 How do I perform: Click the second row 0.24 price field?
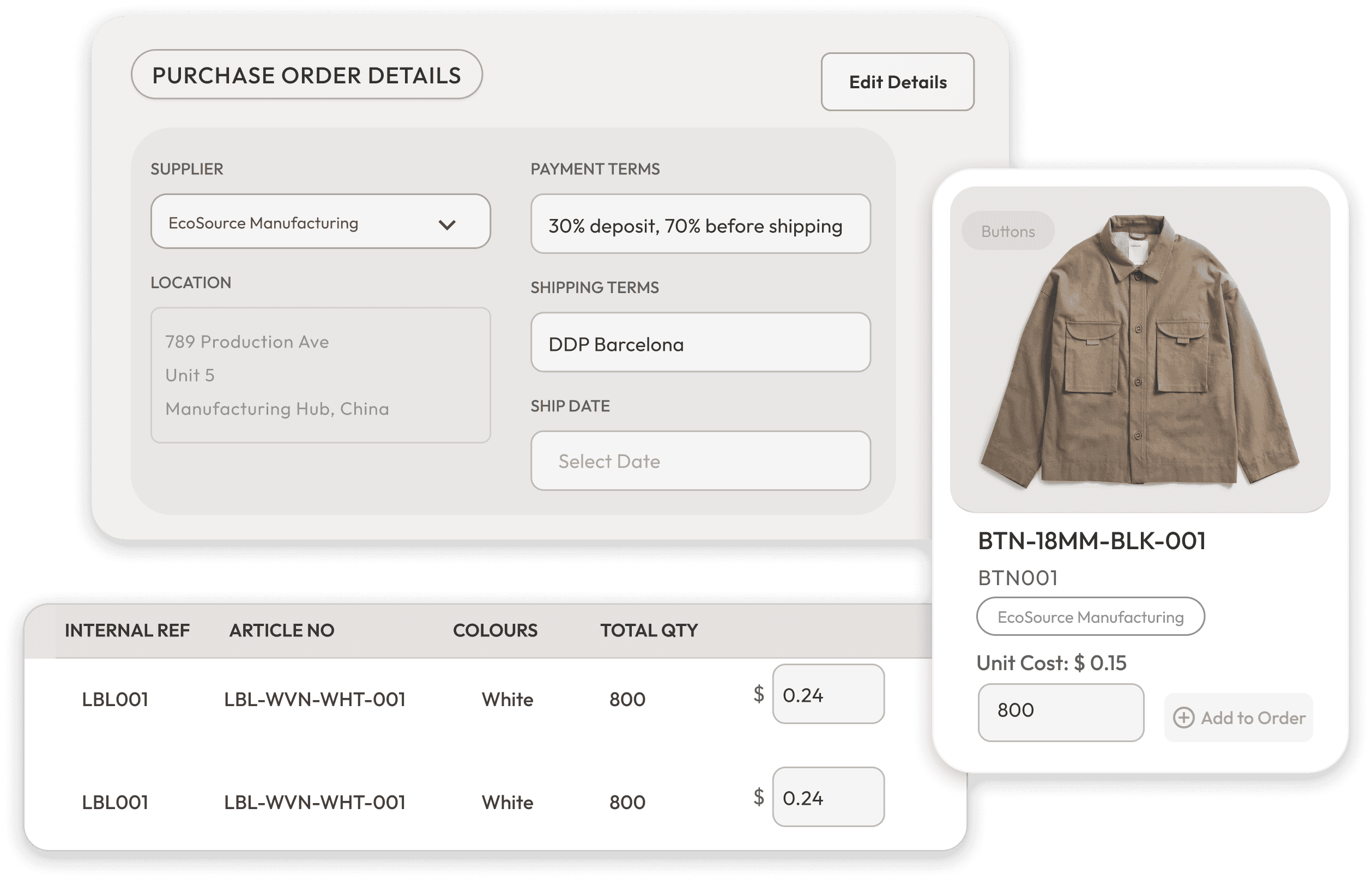(x=827, y=797)
